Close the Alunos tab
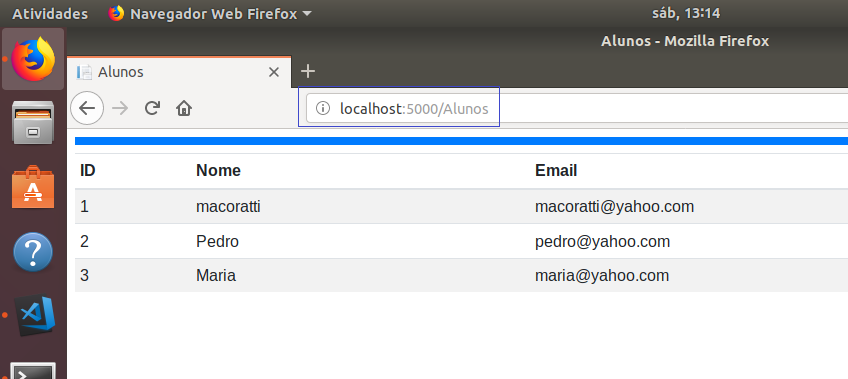 point(274,72)
